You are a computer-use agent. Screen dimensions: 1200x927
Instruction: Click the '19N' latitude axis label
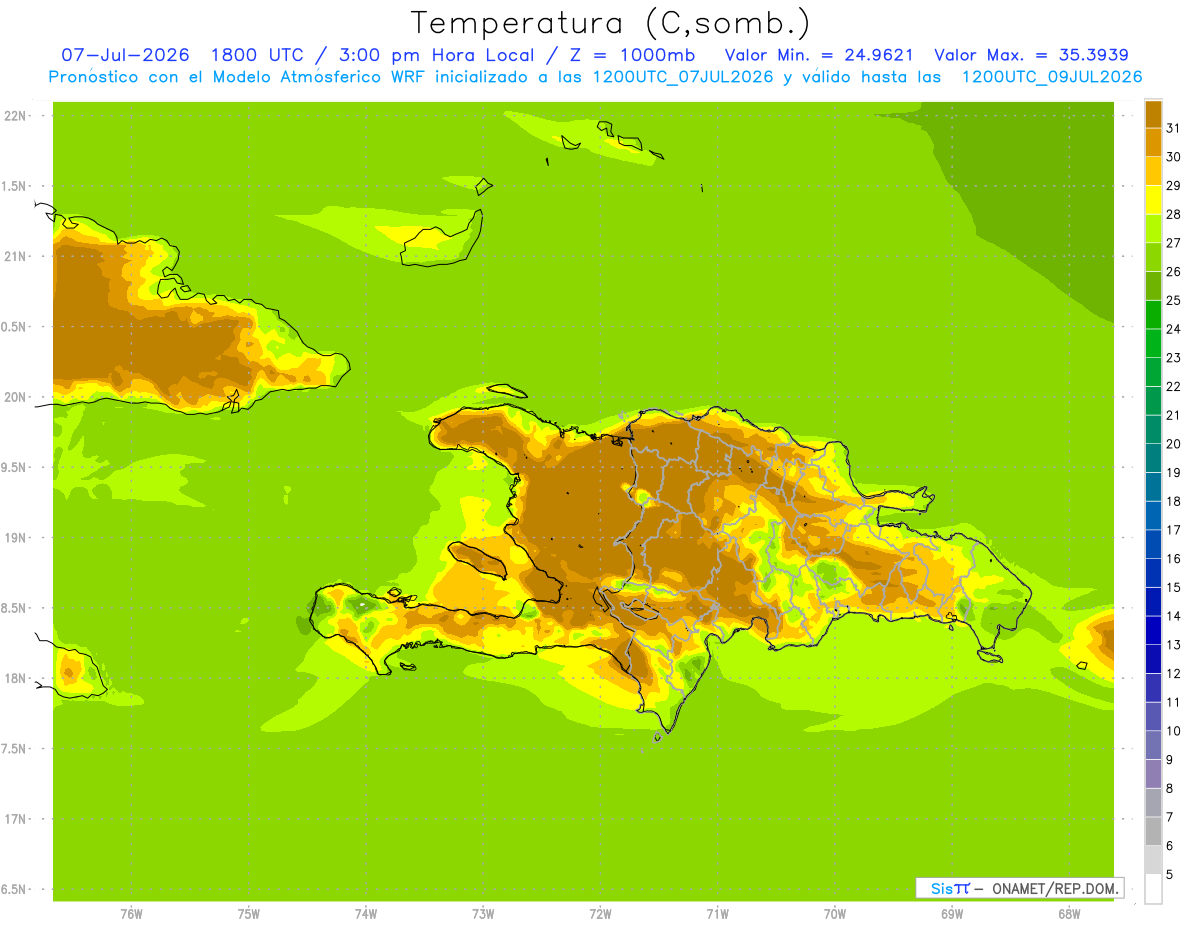[15, 538]
